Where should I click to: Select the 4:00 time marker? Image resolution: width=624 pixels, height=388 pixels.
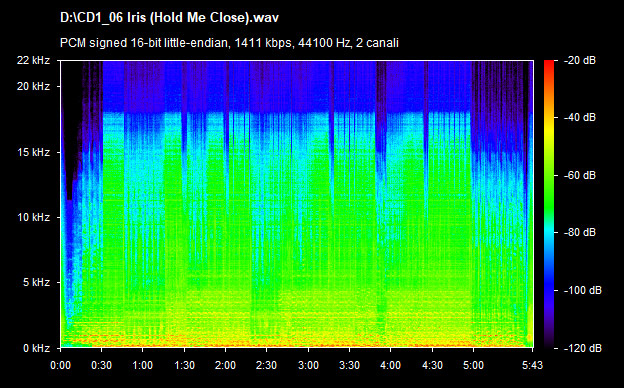coord(390,365)
